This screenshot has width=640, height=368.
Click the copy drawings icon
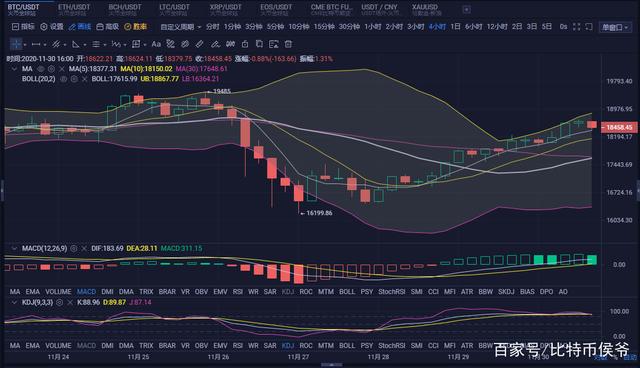click(x=259, y=44)
